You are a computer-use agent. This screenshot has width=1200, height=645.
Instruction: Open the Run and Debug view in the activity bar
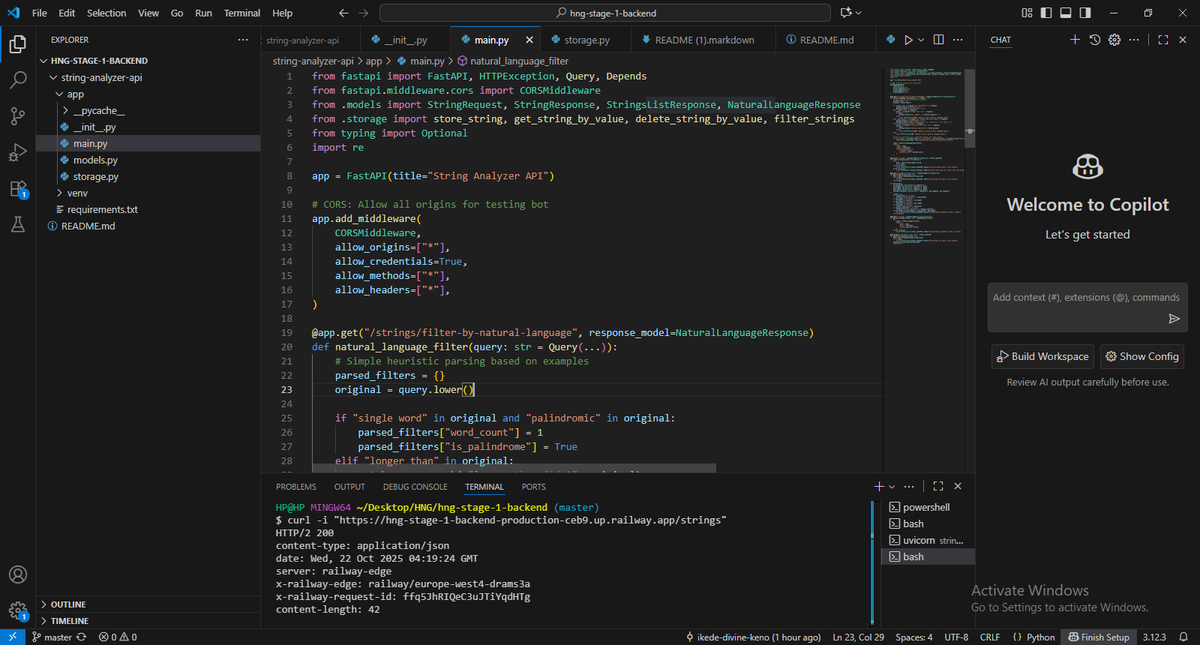(17, 152)
